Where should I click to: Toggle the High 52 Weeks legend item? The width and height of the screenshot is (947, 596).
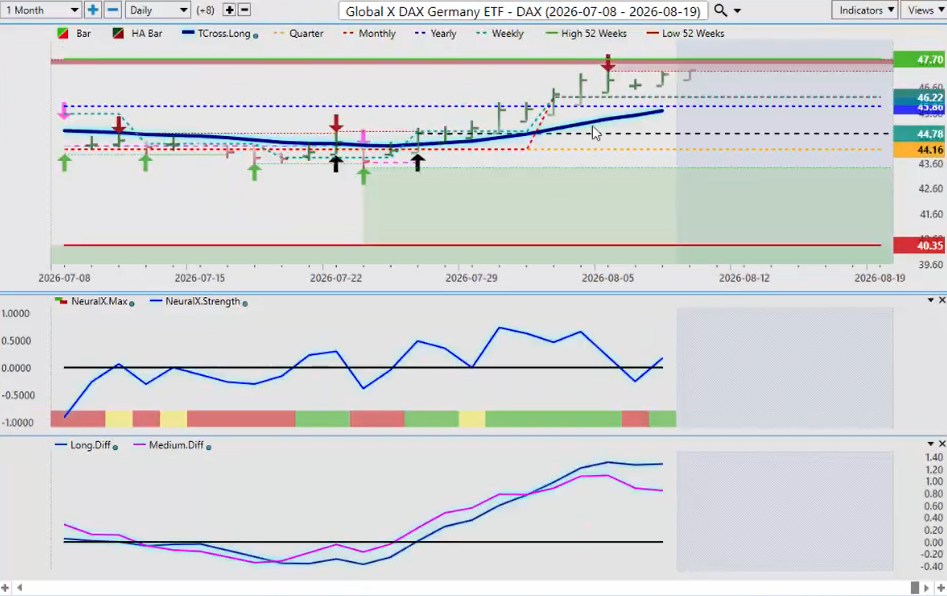pyautogui.click(x=586, y=33)
